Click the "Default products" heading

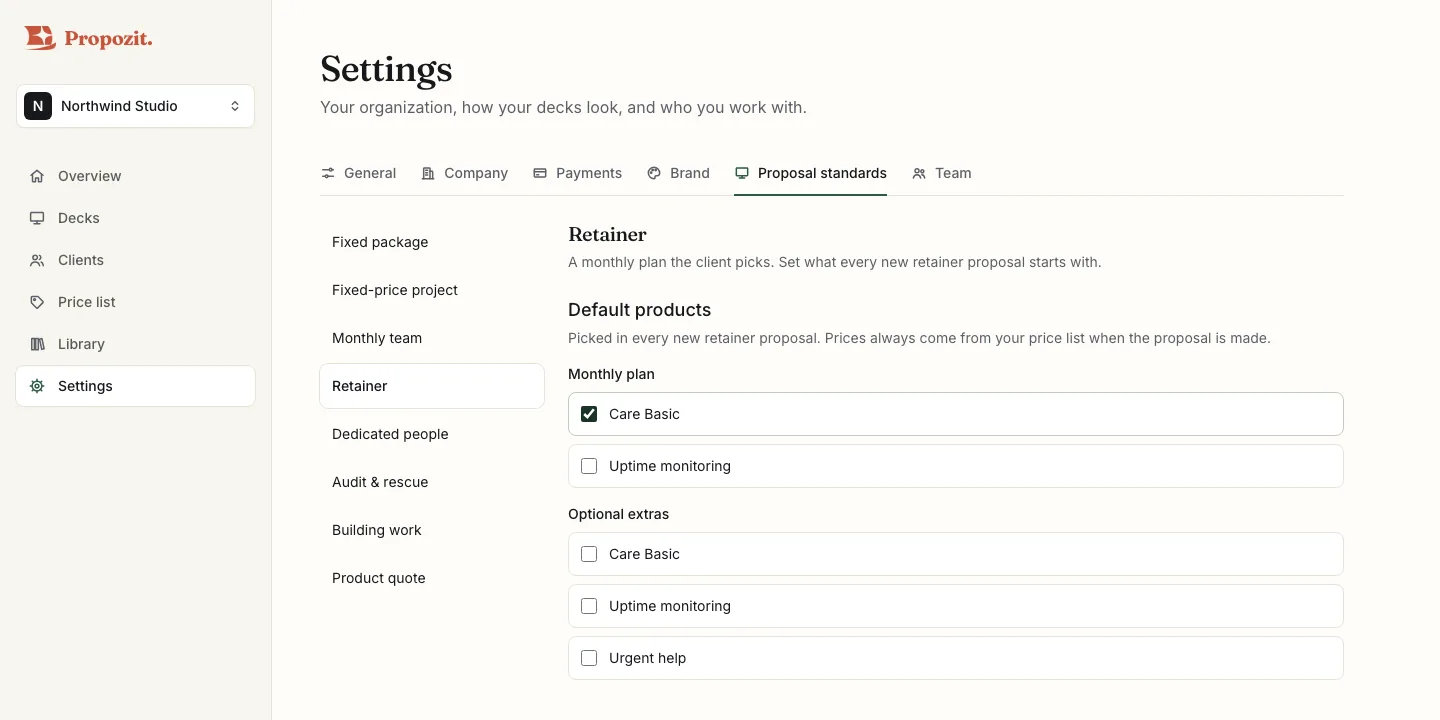click(x=639, y=310)
